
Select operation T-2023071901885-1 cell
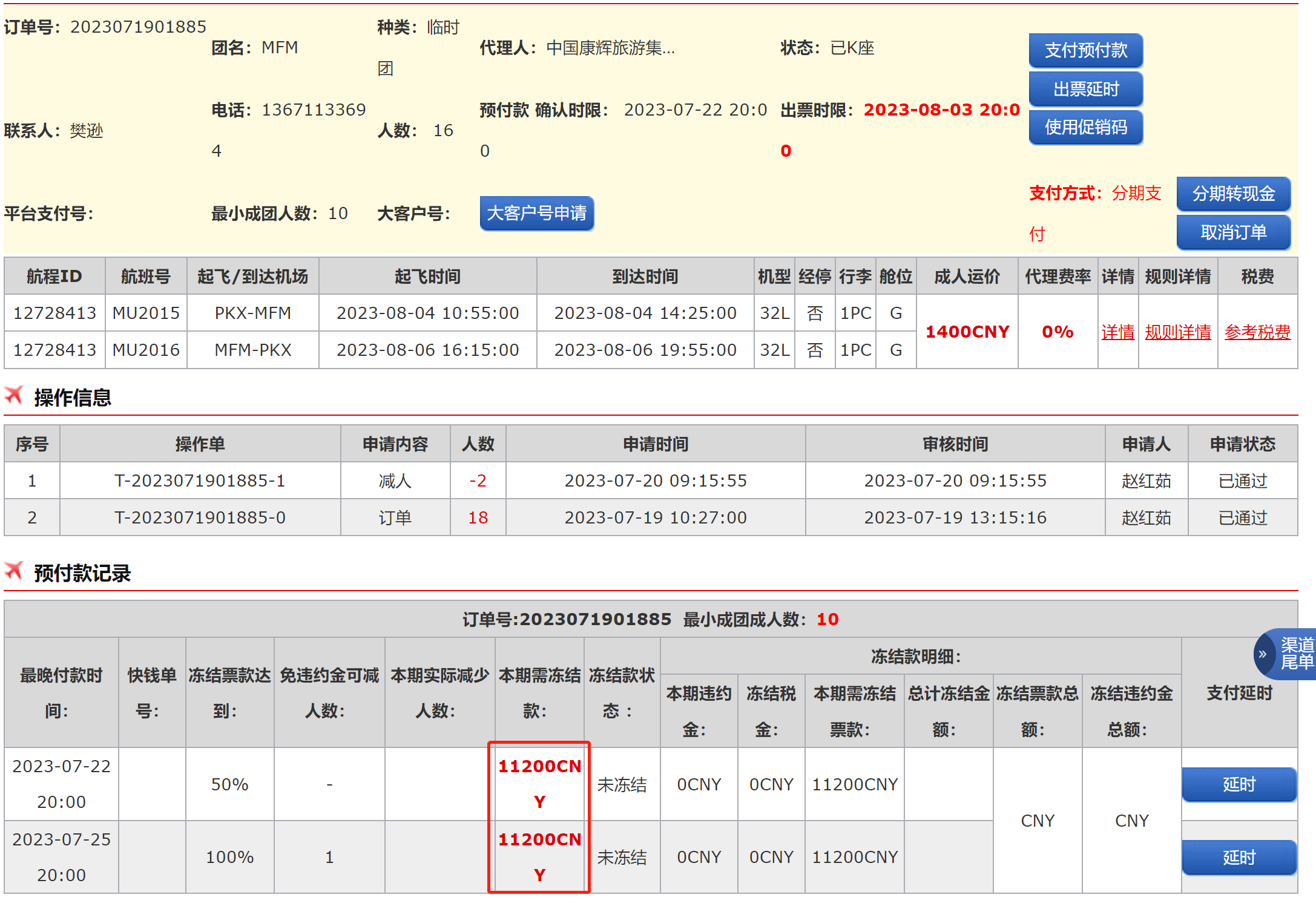click(200, 481)
